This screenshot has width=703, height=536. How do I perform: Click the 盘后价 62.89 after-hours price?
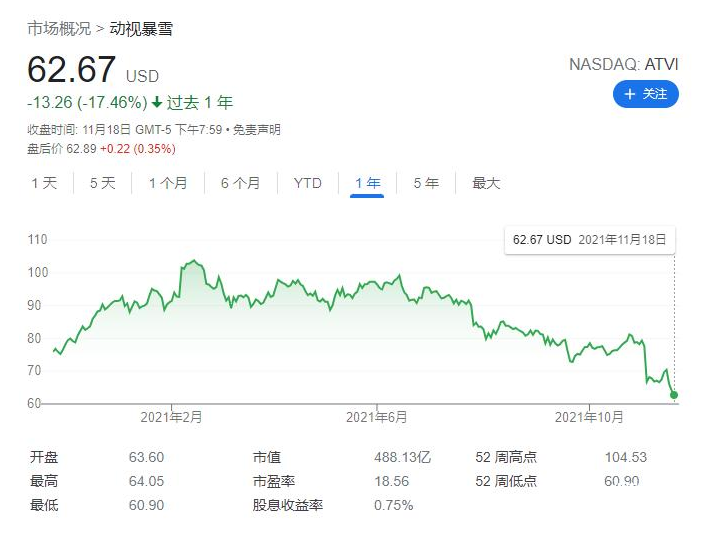point(62,149)
